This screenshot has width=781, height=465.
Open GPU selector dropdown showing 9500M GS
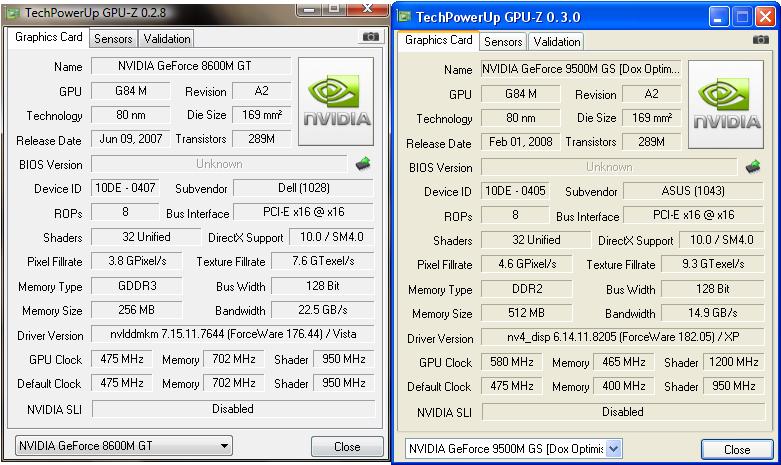pos(513,449)
